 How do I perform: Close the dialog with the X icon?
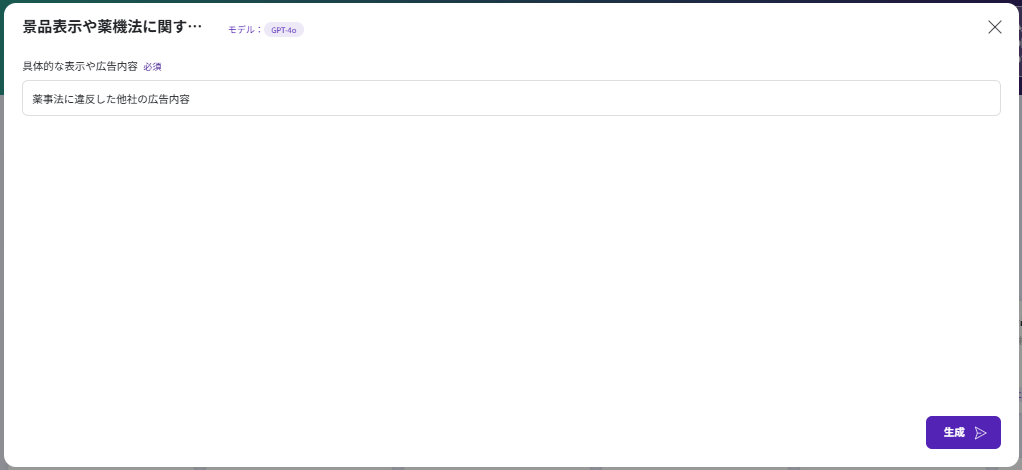(x=994, y=27)
